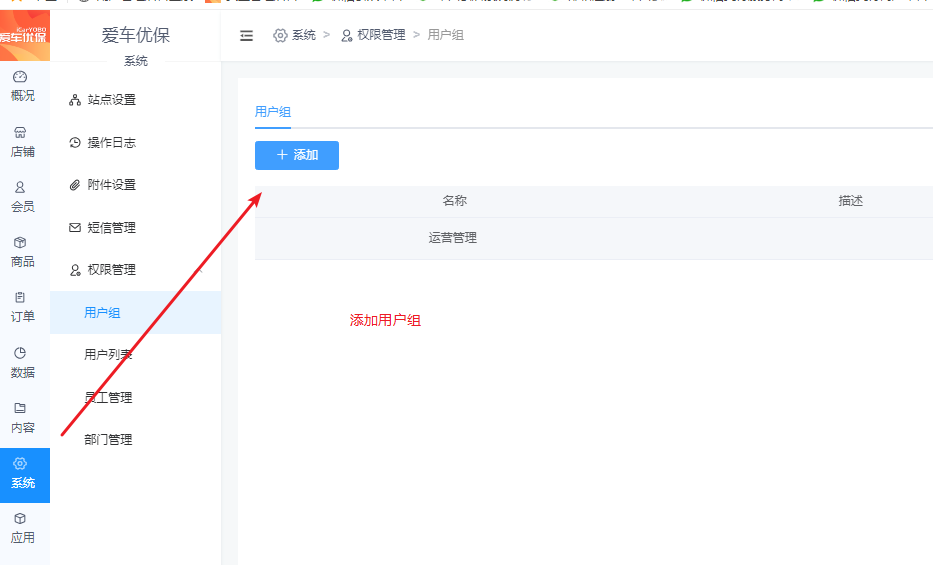This screenshot has width=933, height=565.
Task: Open the 内容 content section
Action: [23, 418]
